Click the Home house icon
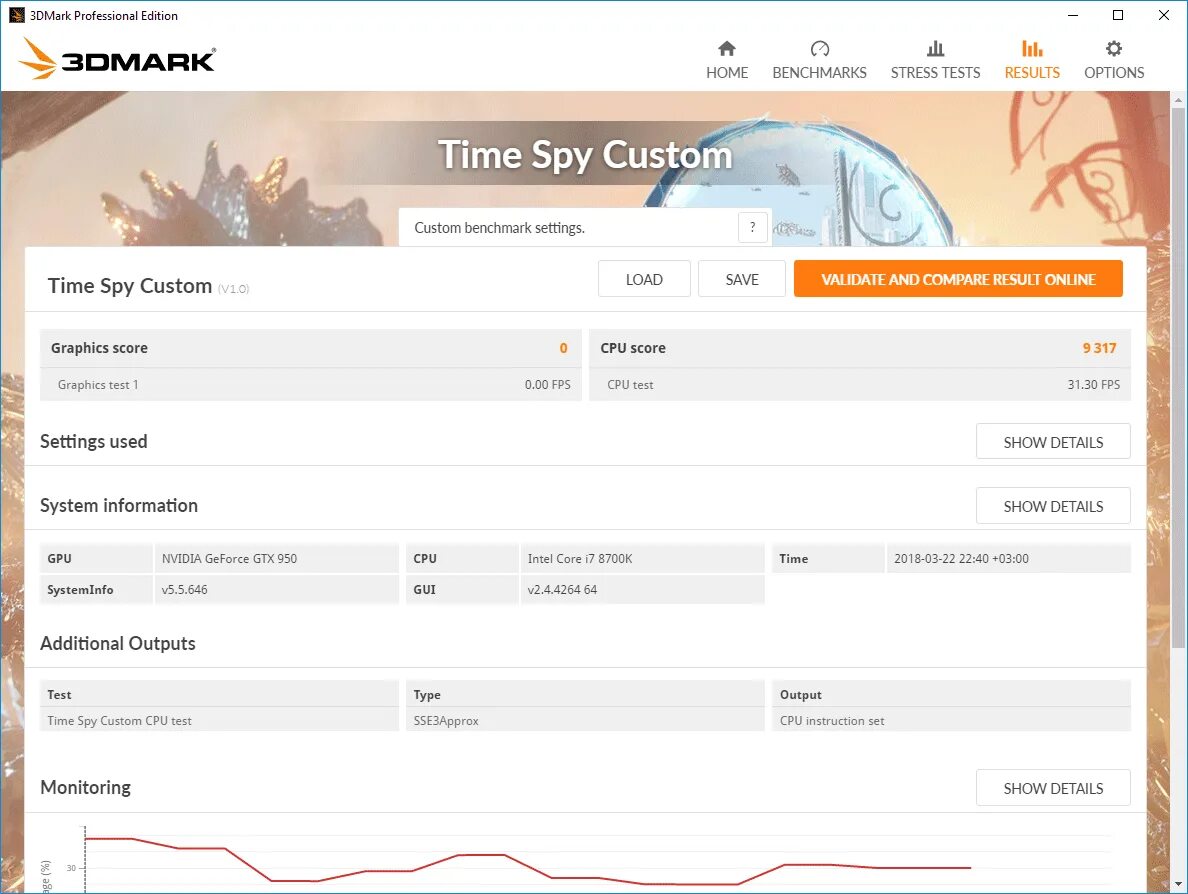The width and height of the screenshot is (1188, 894). click(727, 48)
